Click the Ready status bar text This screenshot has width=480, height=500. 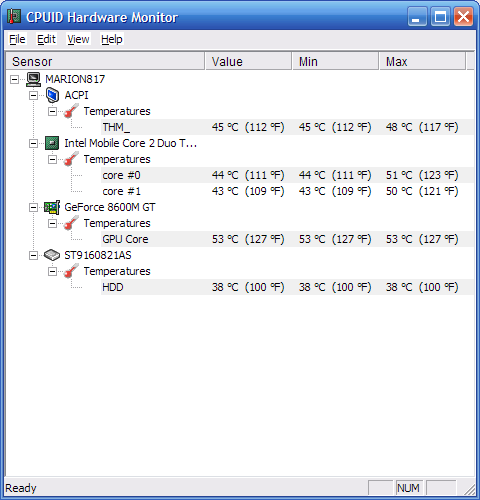coord(21,488)
